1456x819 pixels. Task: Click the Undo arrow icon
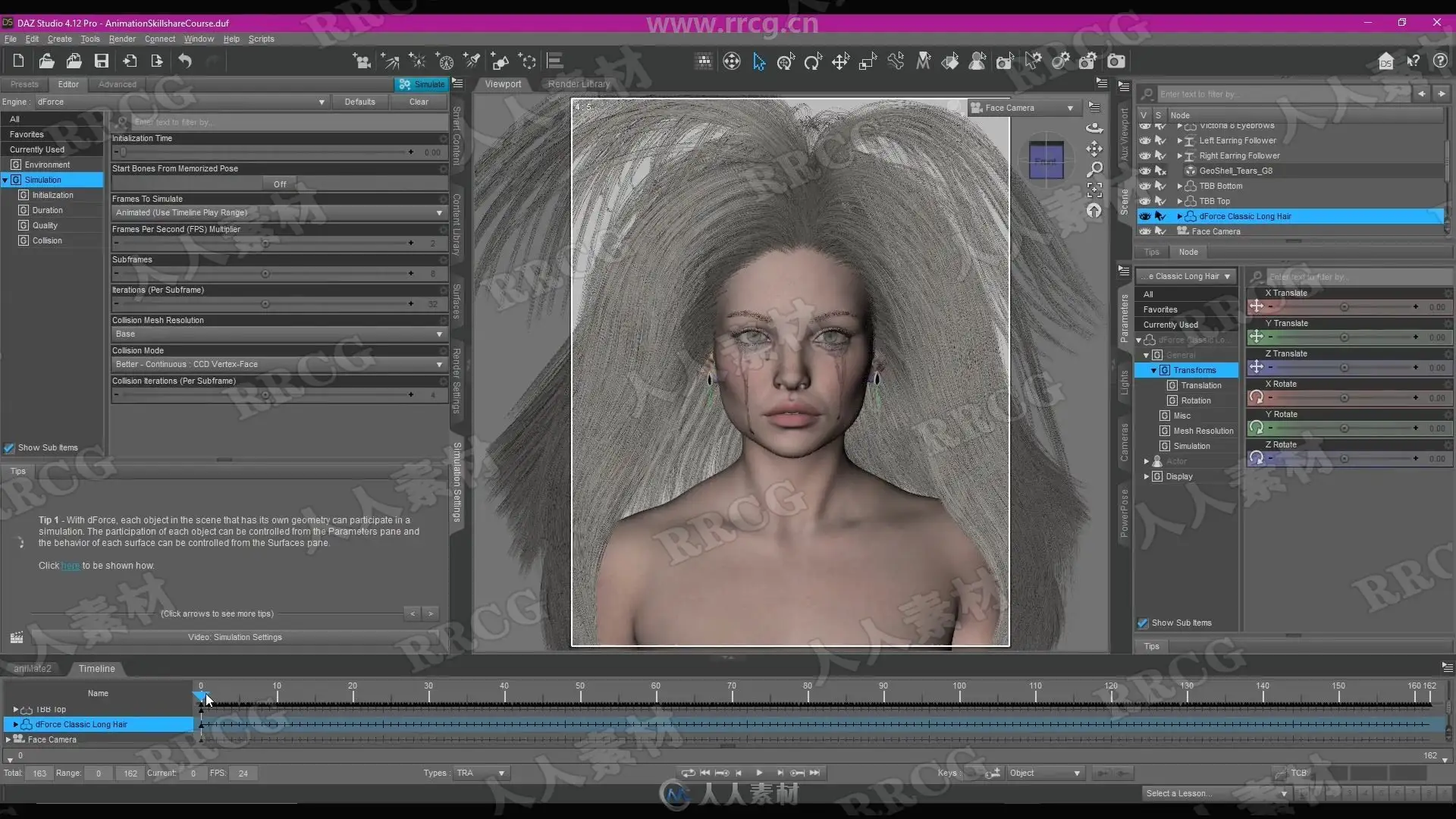coord(185,61)
